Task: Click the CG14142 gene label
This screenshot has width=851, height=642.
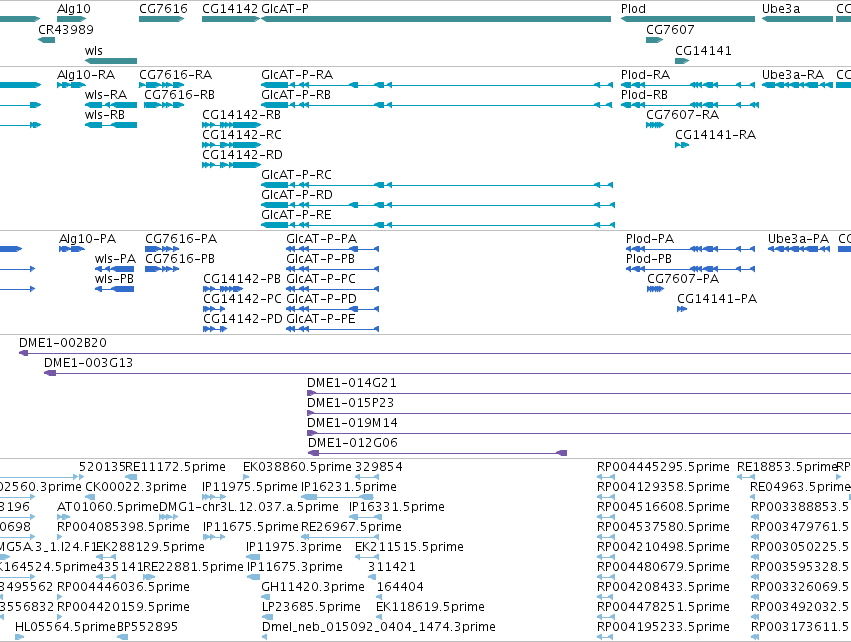Action: [x=230, y=9]
